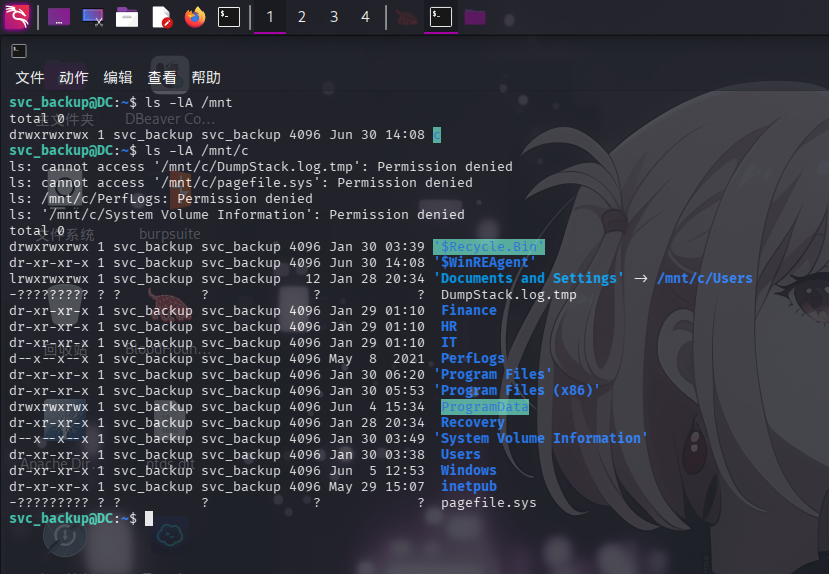
Task: Click 'Documents and Settings' symlink name
Action: (x=528, y=279)
